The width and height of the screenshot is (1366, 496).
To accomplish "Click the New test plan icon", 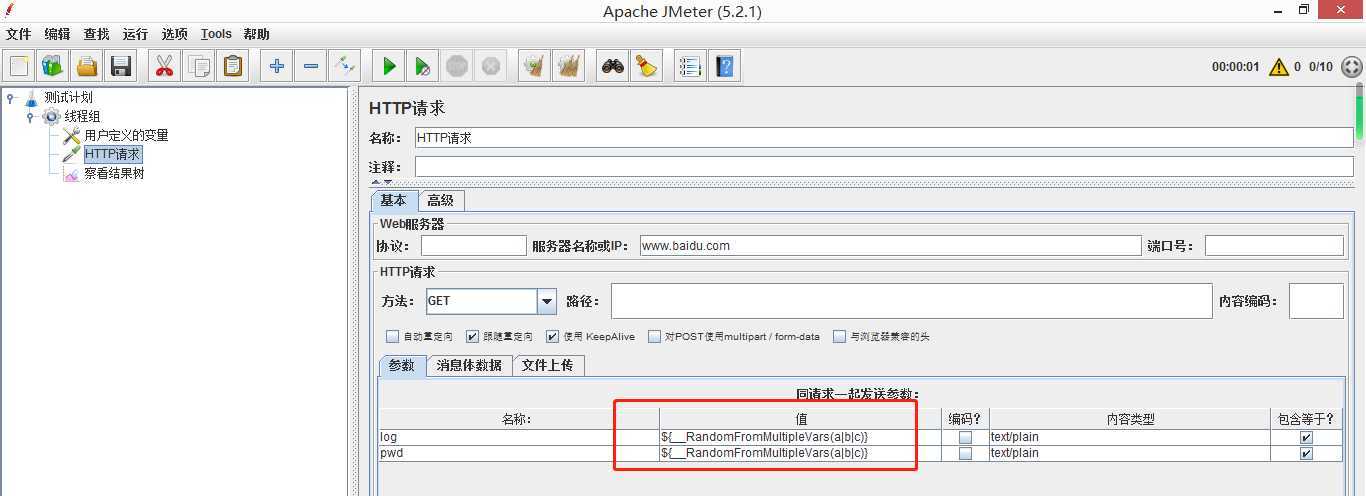I will coord(19,66).
